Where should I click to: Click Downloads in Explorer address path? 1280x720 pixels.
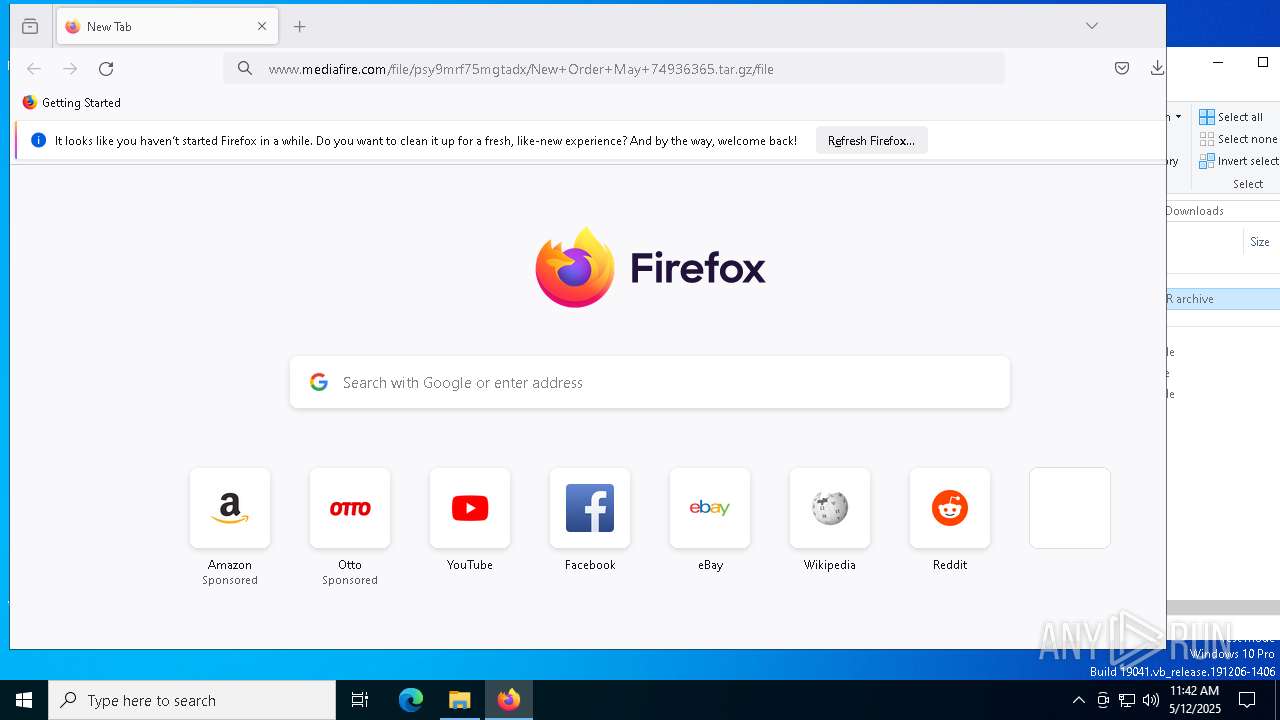[1195, 211]
